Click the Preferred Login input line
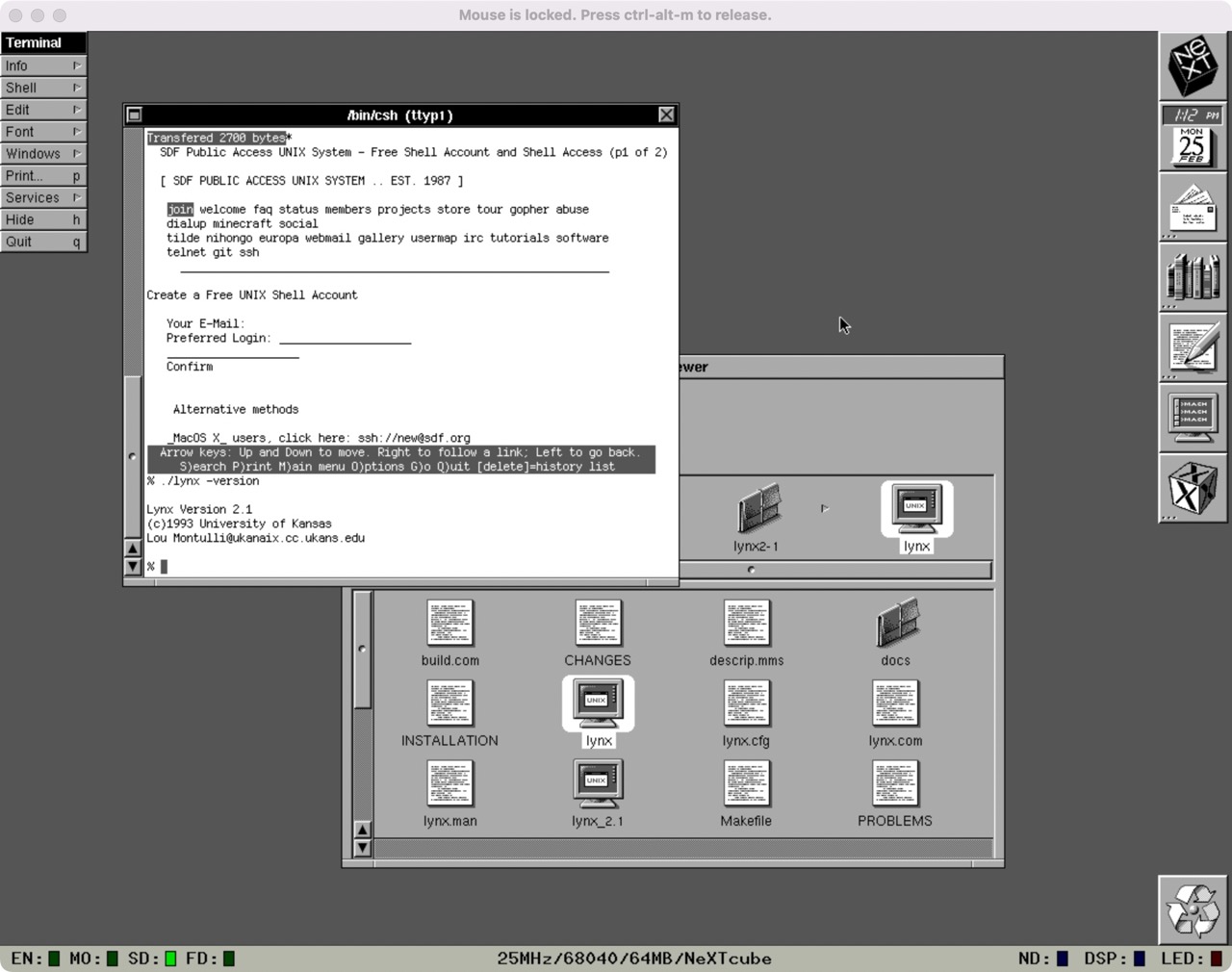The height and width of the screenshot is (972, 1232). coord(345,339)
